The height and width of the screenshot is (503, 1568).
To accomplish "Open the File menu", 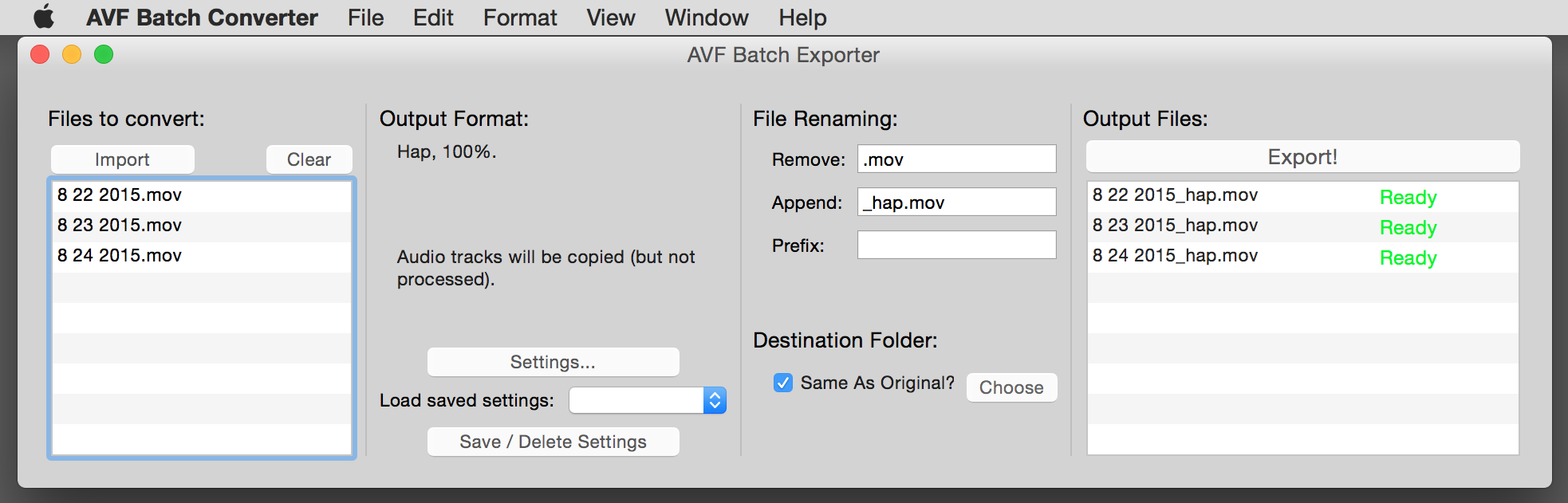I will tap(365, 18).
